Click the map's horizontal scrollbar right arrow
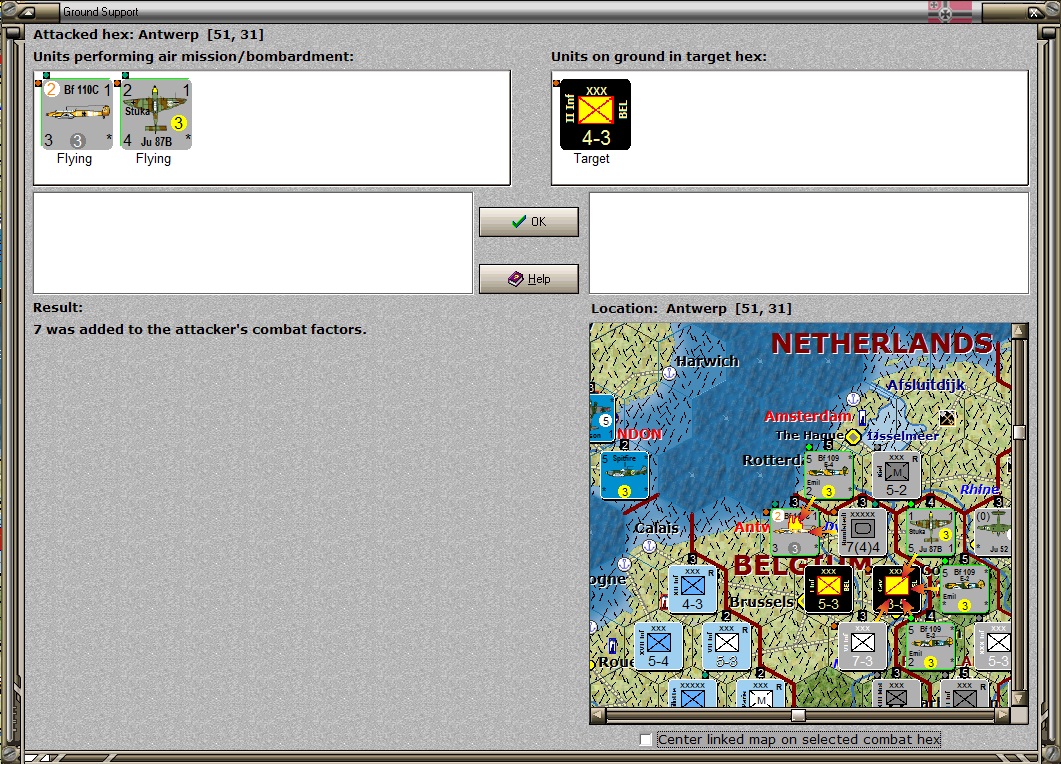 point(1003,715)
